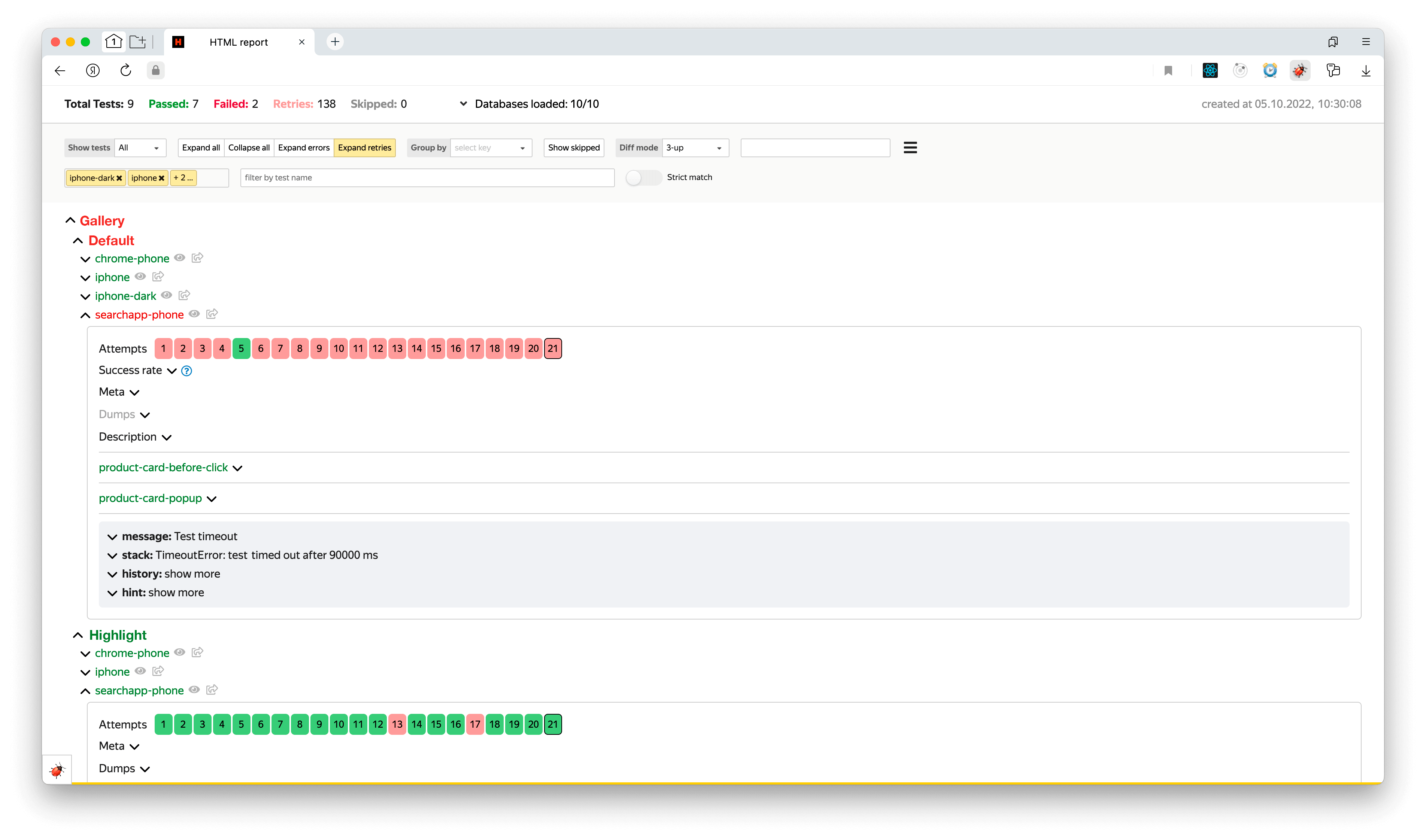
Task: Switch to the HTML report tab
Action: pyautogui.click(x=238, y=42)
